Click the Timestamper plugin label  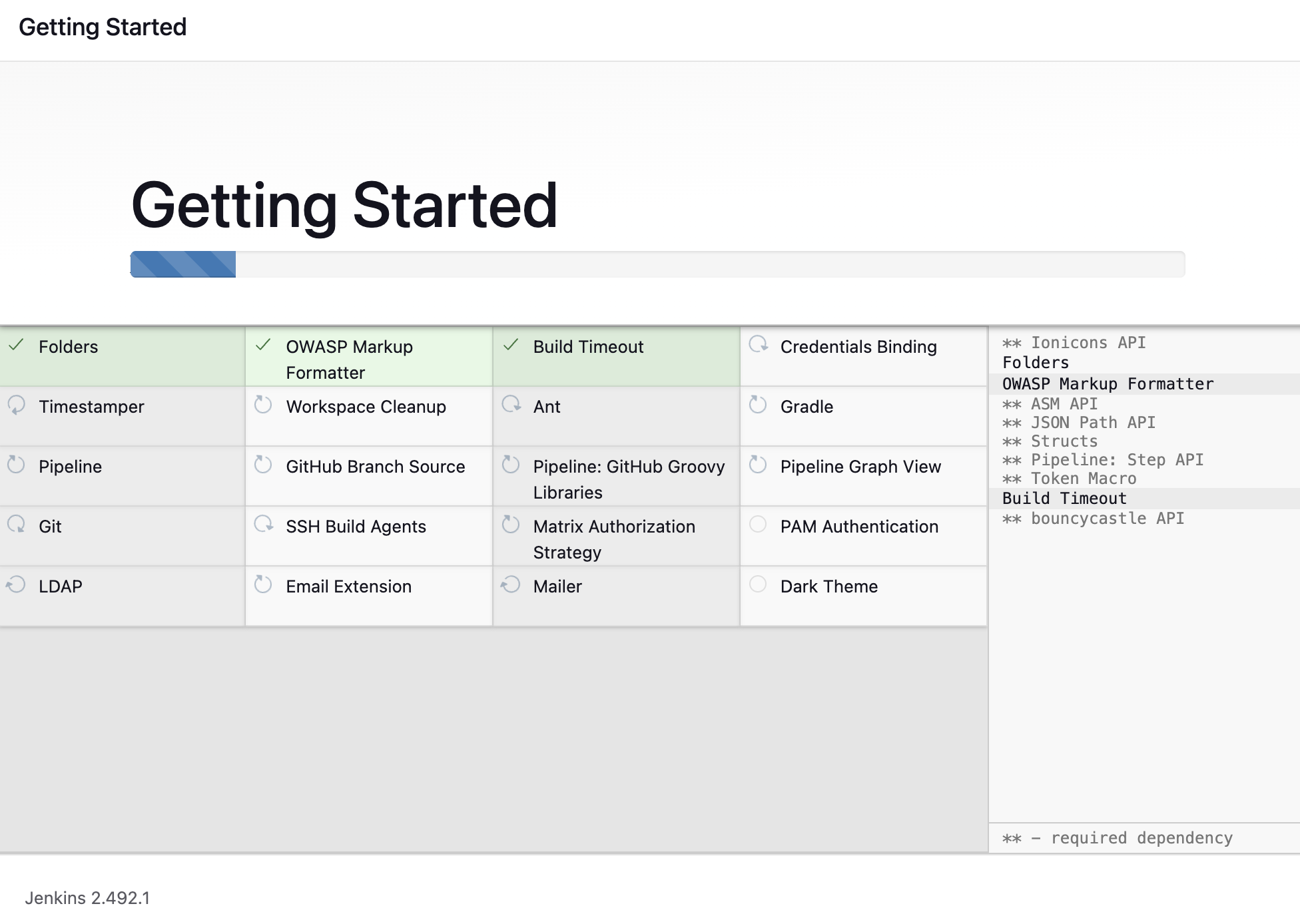pyautogui.click(x=91, y=407)
